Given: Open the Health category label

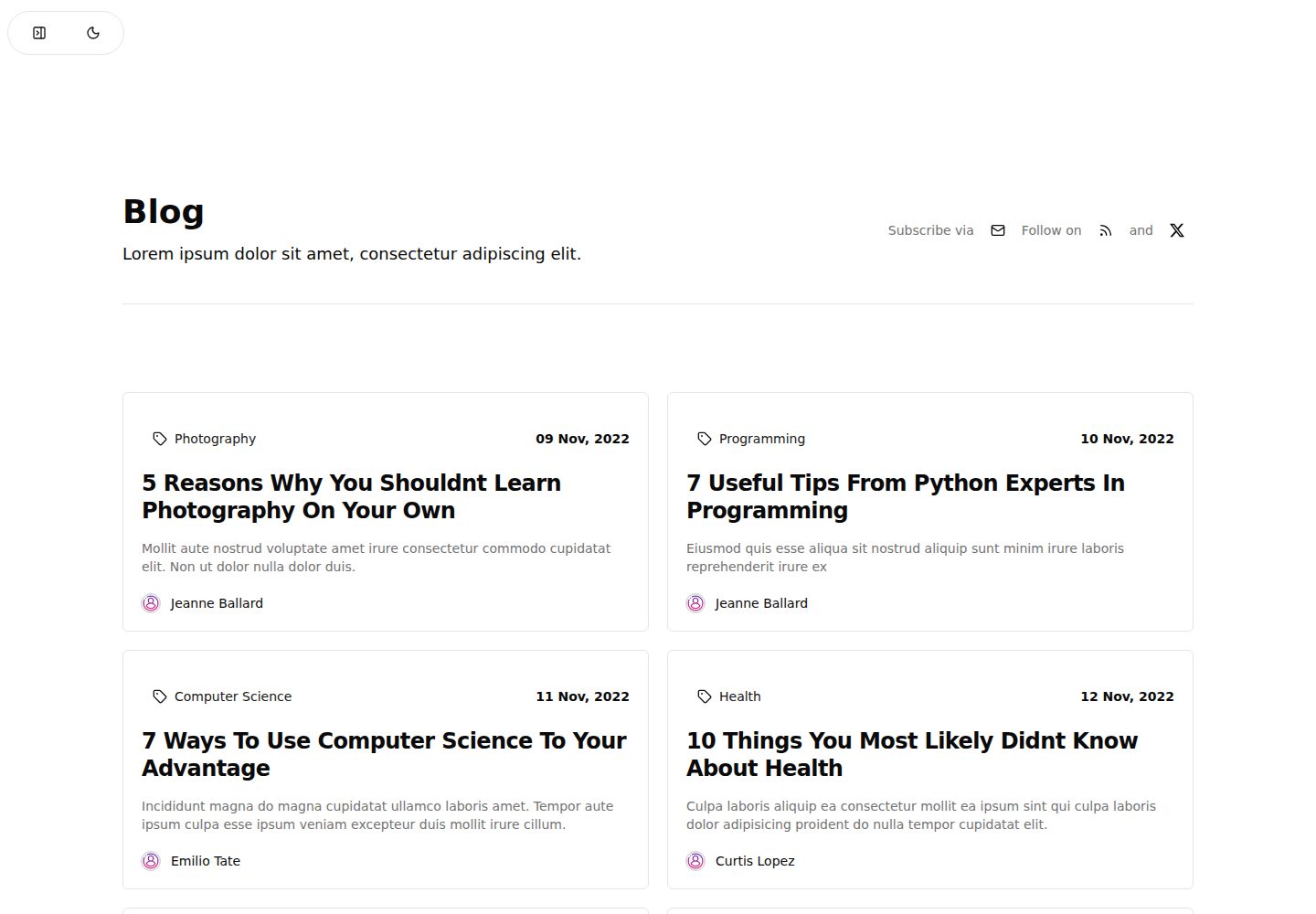Looking at the screenshot, I should click(x=739, y=696).
